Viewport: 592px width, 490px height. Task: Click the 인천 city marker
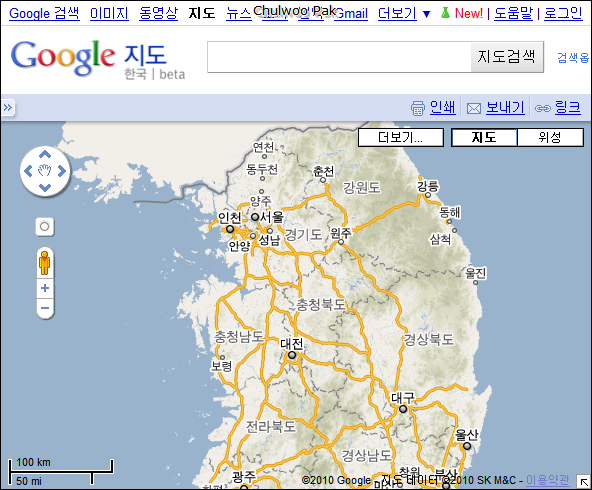pyautogui.click(x=230, y=229)
